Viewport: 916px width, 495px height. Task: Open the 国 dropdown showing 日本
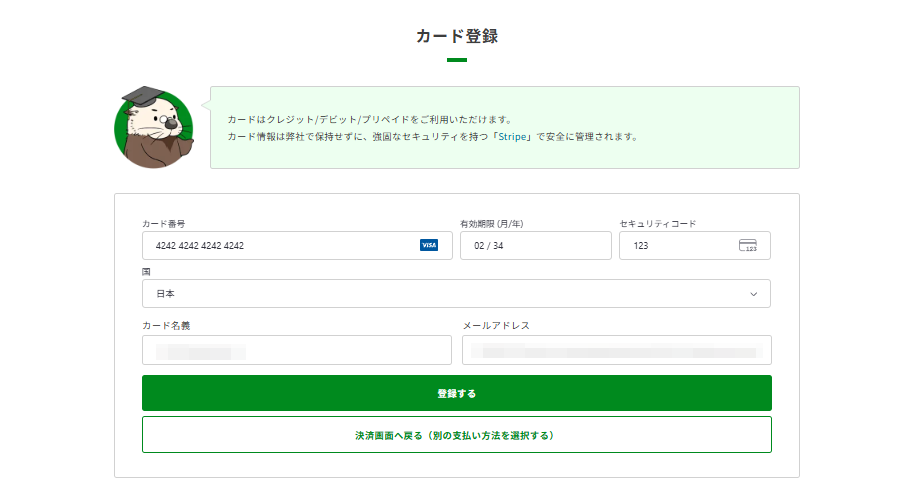click(456, 293)
